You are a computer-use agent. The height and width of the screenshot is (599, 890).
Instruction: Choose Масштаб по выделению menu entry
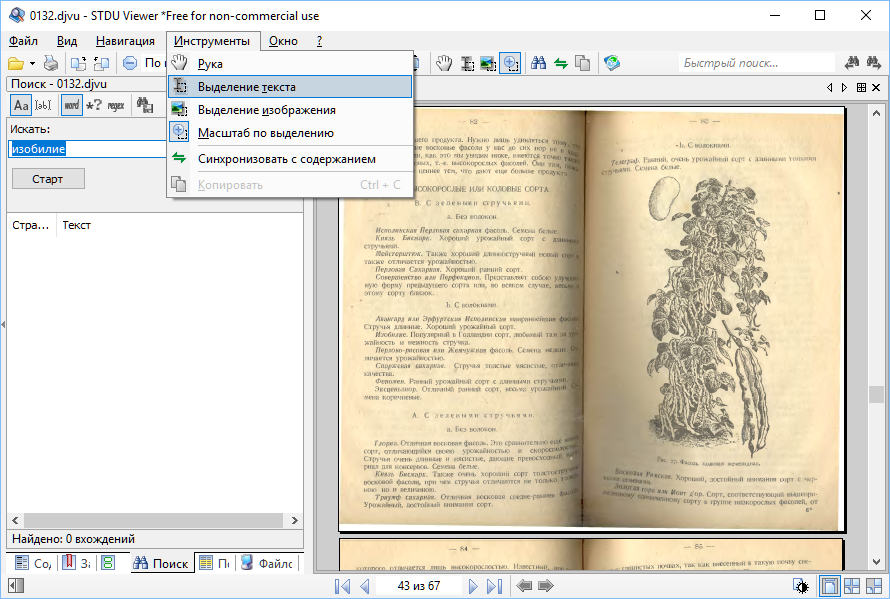point(290,133)
